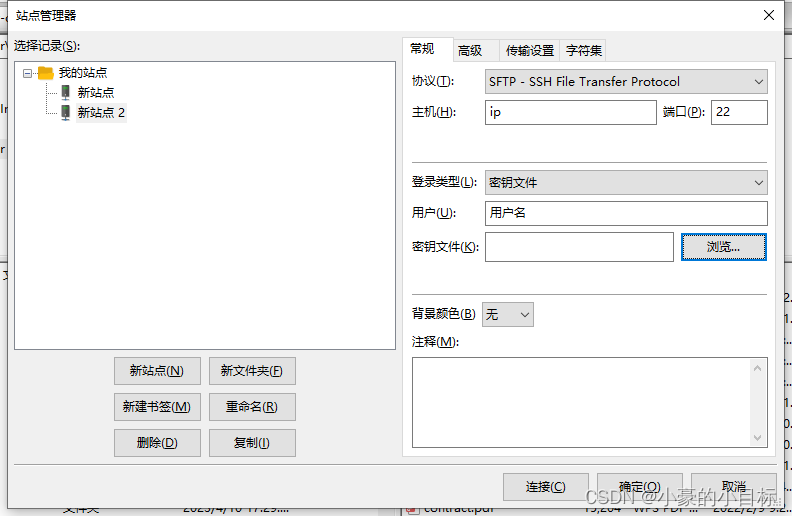Viewport: 792px width, 516px height.
Task: Click the 新建书签(M) button
Action: (x=157, y=407)
